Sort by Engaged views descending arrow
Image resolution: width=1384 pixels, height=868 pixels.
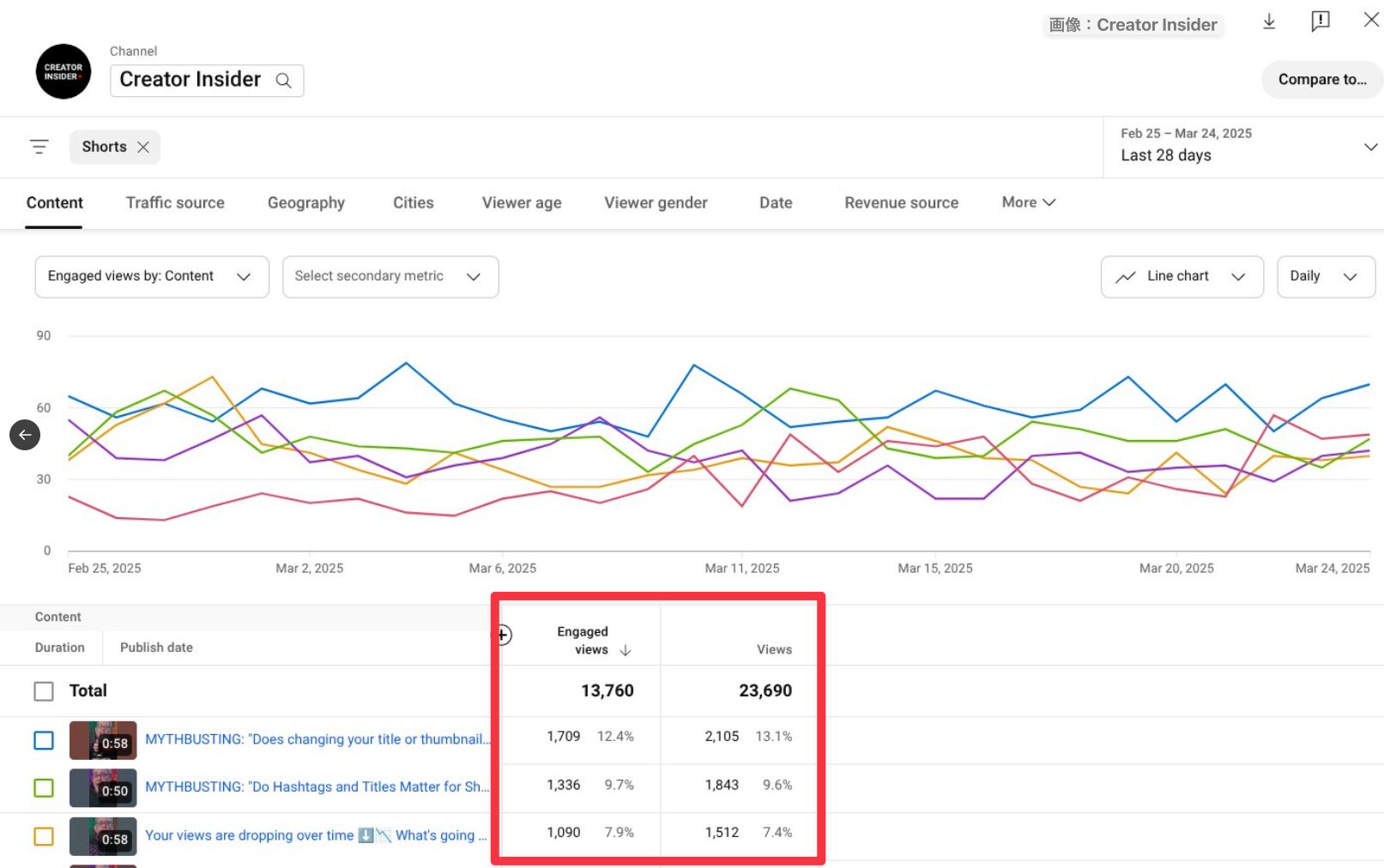click(626, 650)
